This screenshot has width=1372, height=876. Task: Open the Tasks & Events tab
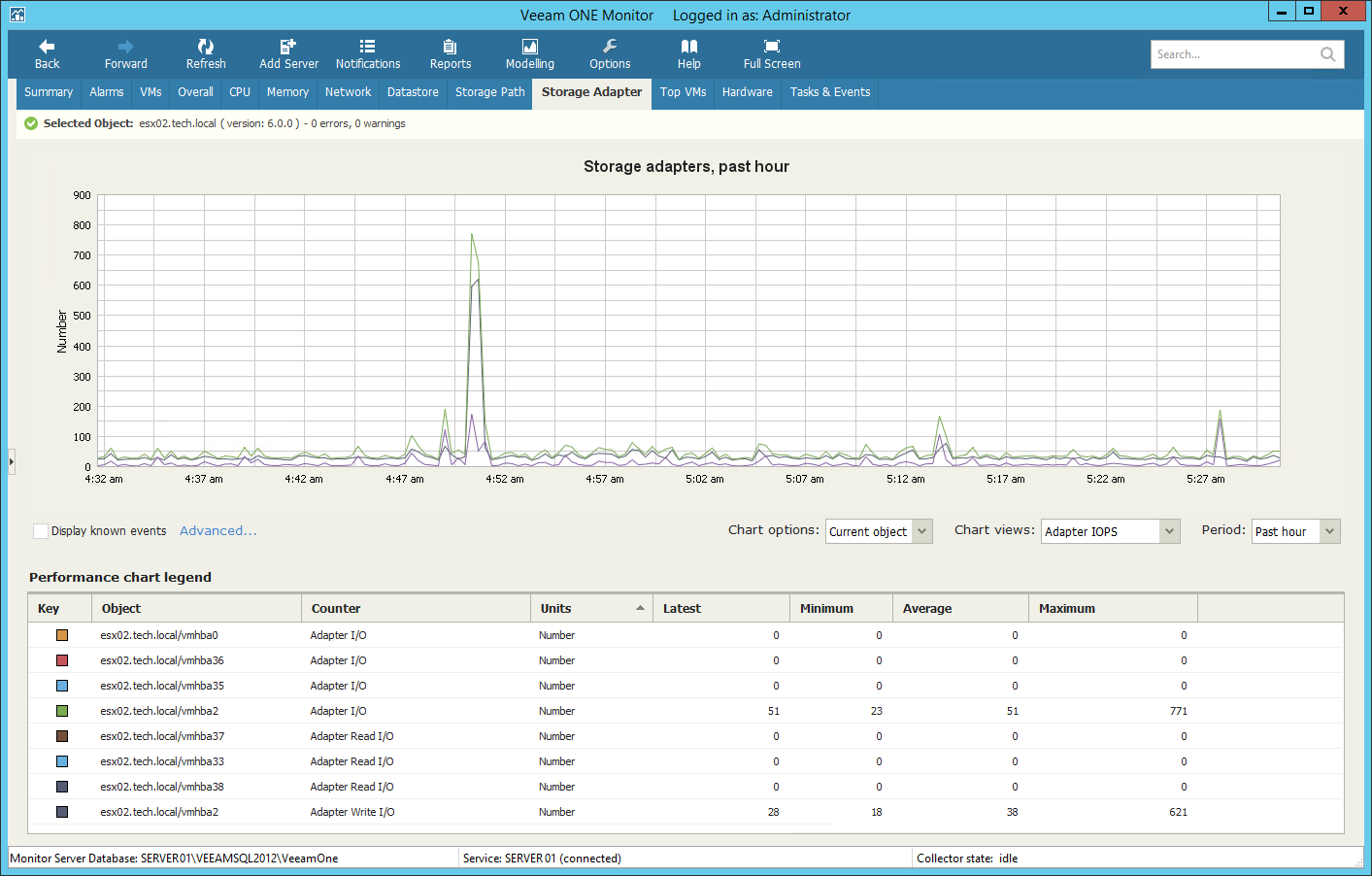coord(830,92)
